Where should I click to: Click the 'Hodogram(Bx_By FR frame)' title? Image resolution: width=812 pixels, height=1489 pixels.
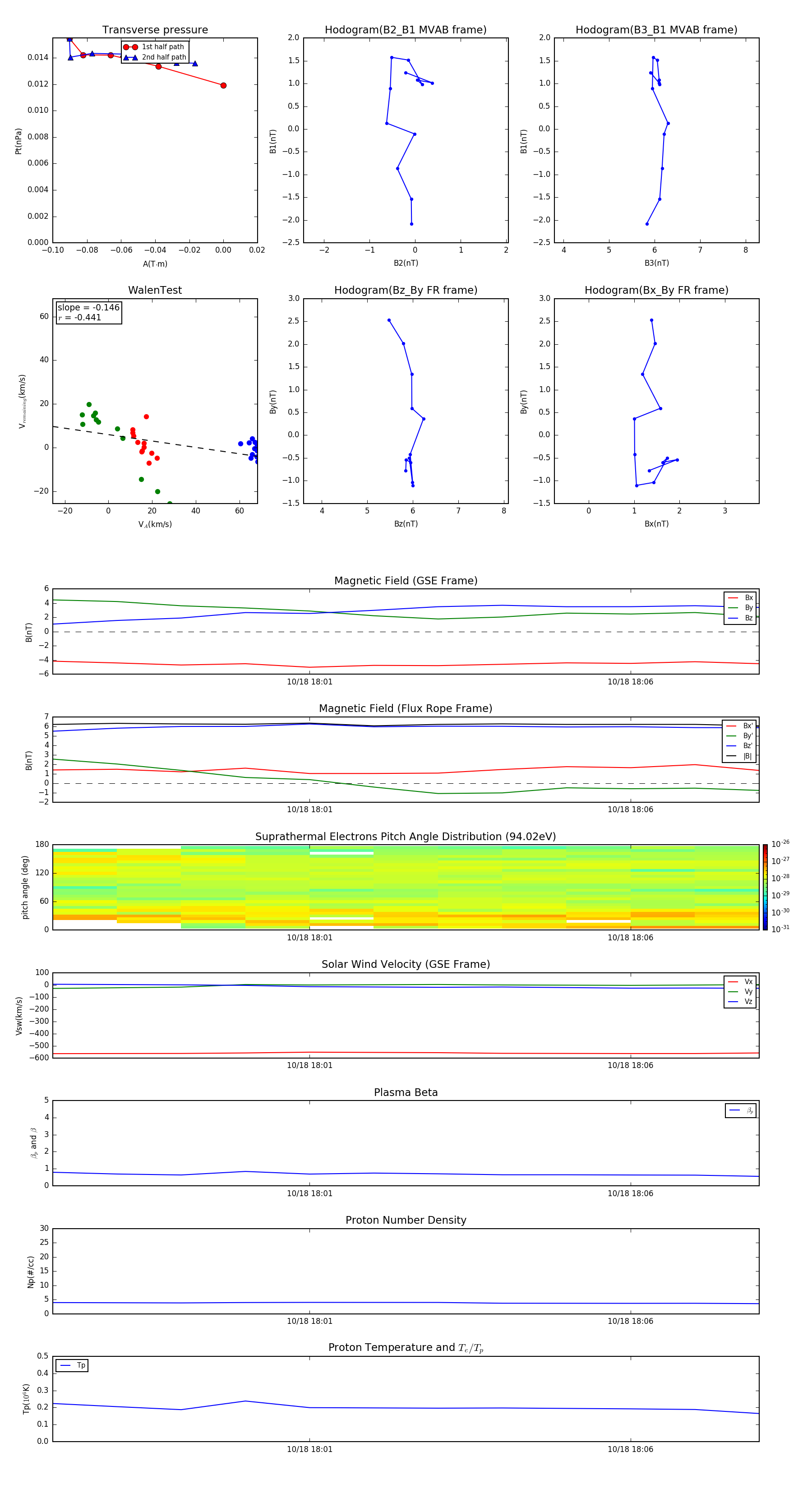656,290
